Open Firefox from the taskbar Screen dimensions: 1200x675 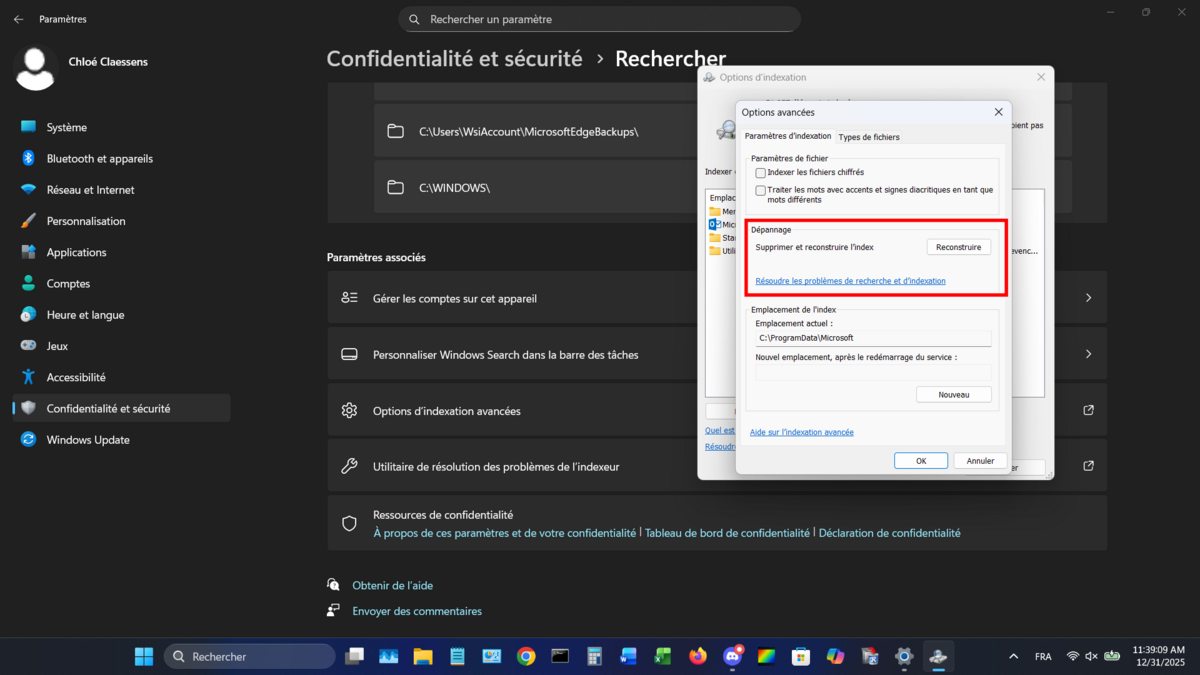[x=698, y=657]
